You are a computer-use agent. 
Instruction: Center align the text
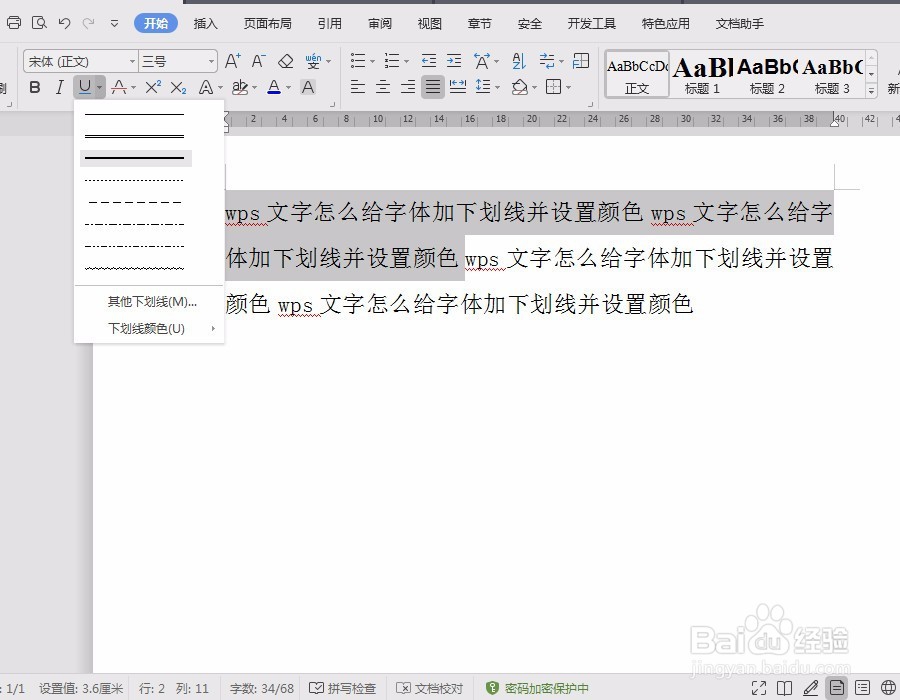(382, 87)
